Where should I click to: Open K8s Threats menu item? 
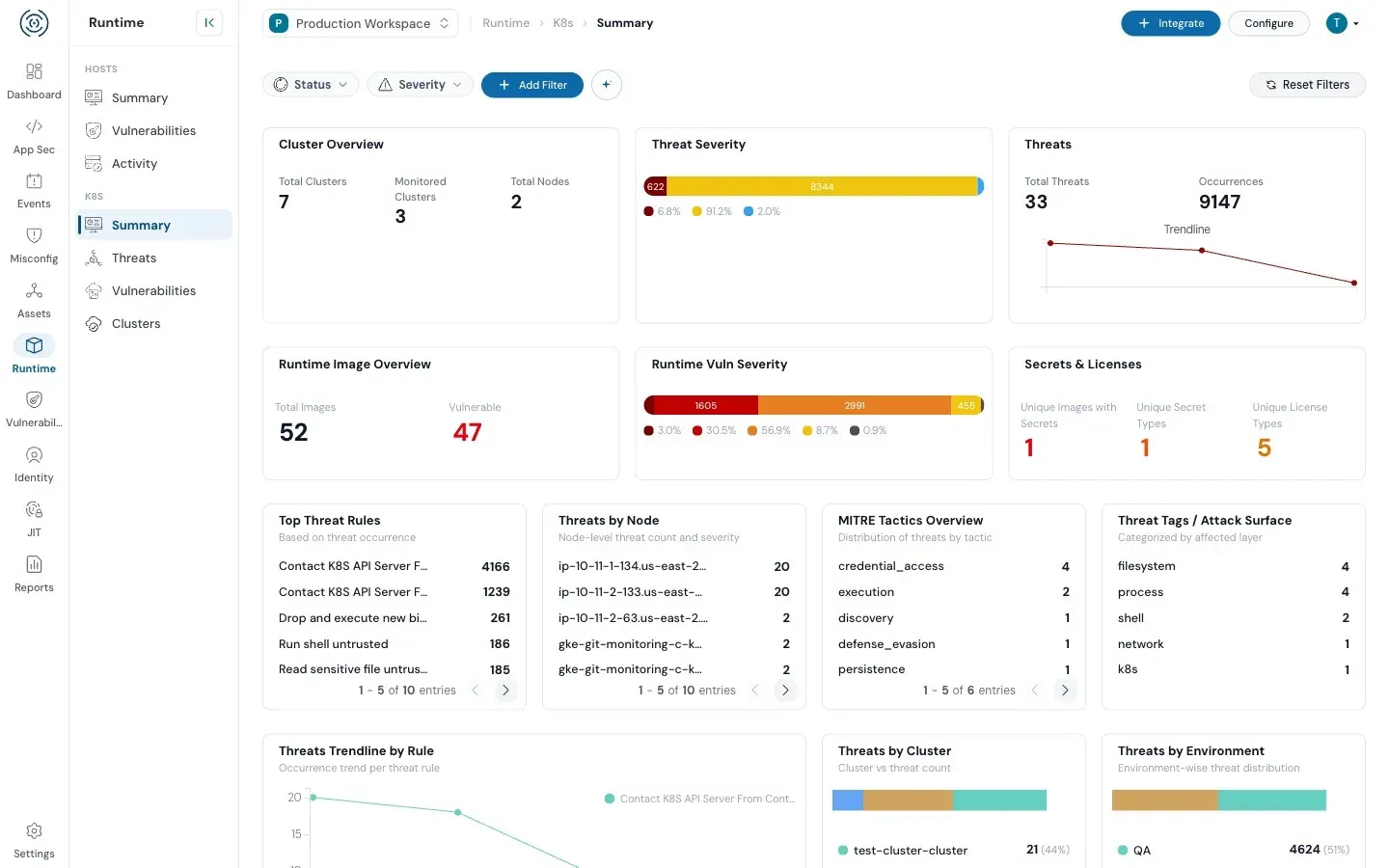154,258
